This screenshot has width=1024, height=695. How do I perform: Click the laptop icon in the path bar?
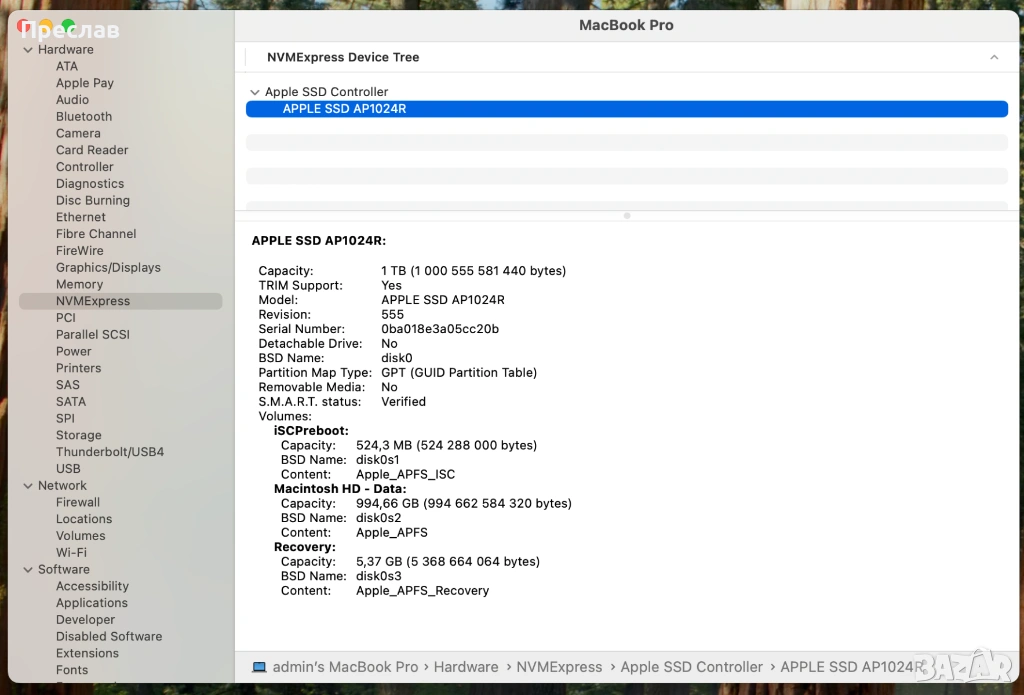[259, 667]
